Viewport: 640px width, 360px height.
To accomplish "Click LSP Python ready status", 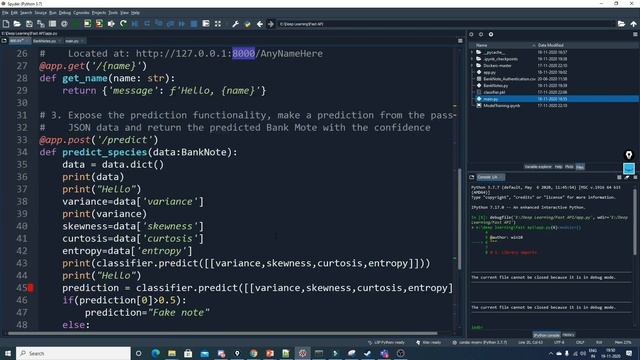I will pyautogui.click(x=386, y=342).
